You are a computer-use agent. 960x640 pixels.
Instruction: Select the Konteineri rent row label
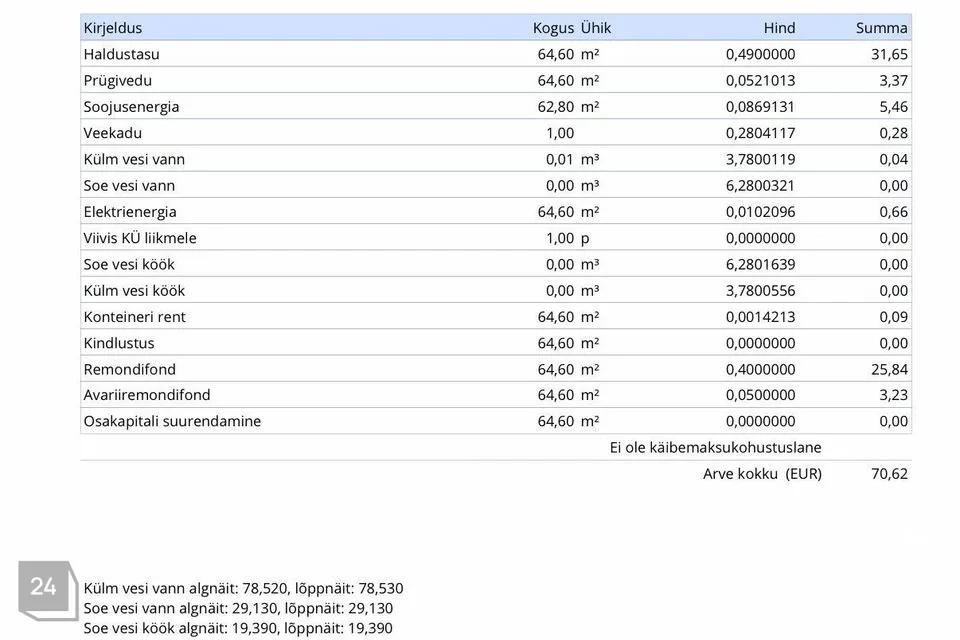tap(134, 317)
